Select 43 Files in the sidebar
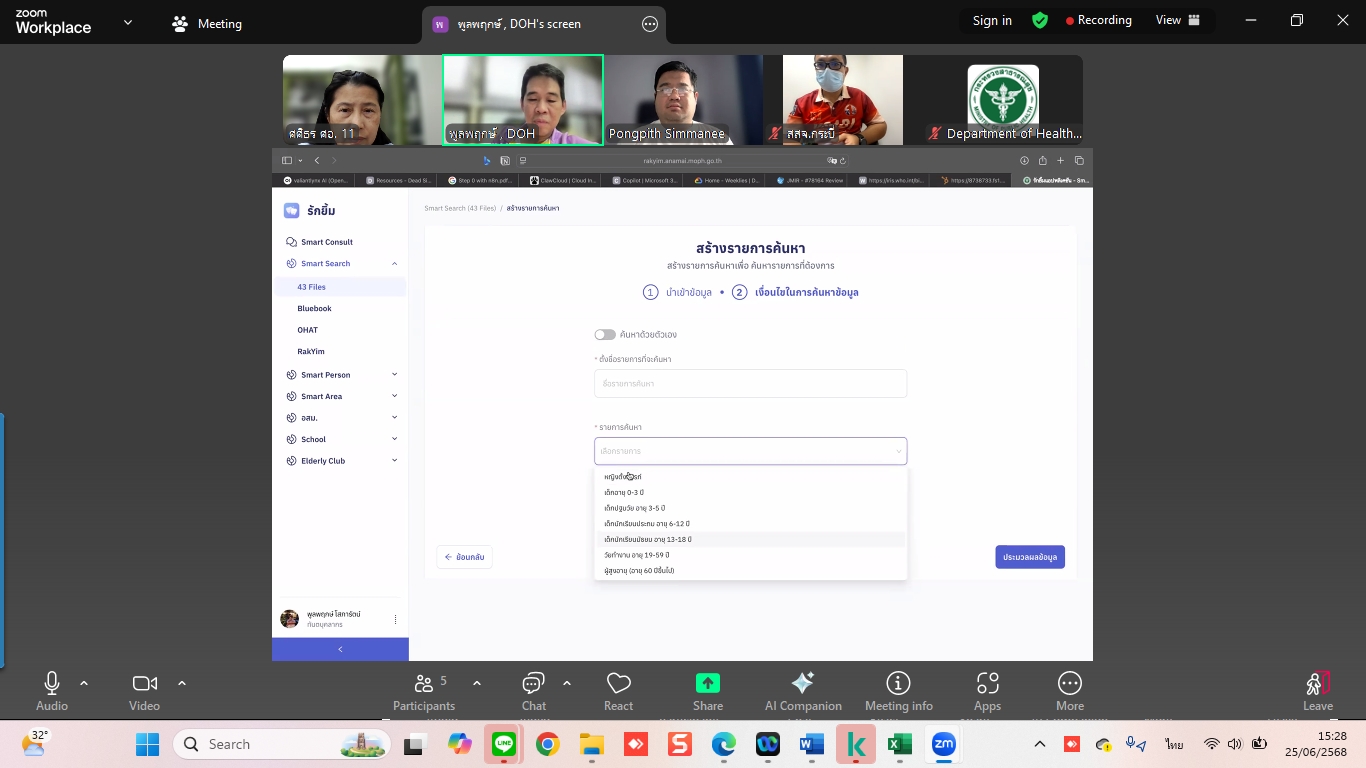The image size is (1366, 768). (x=340, y=287)
